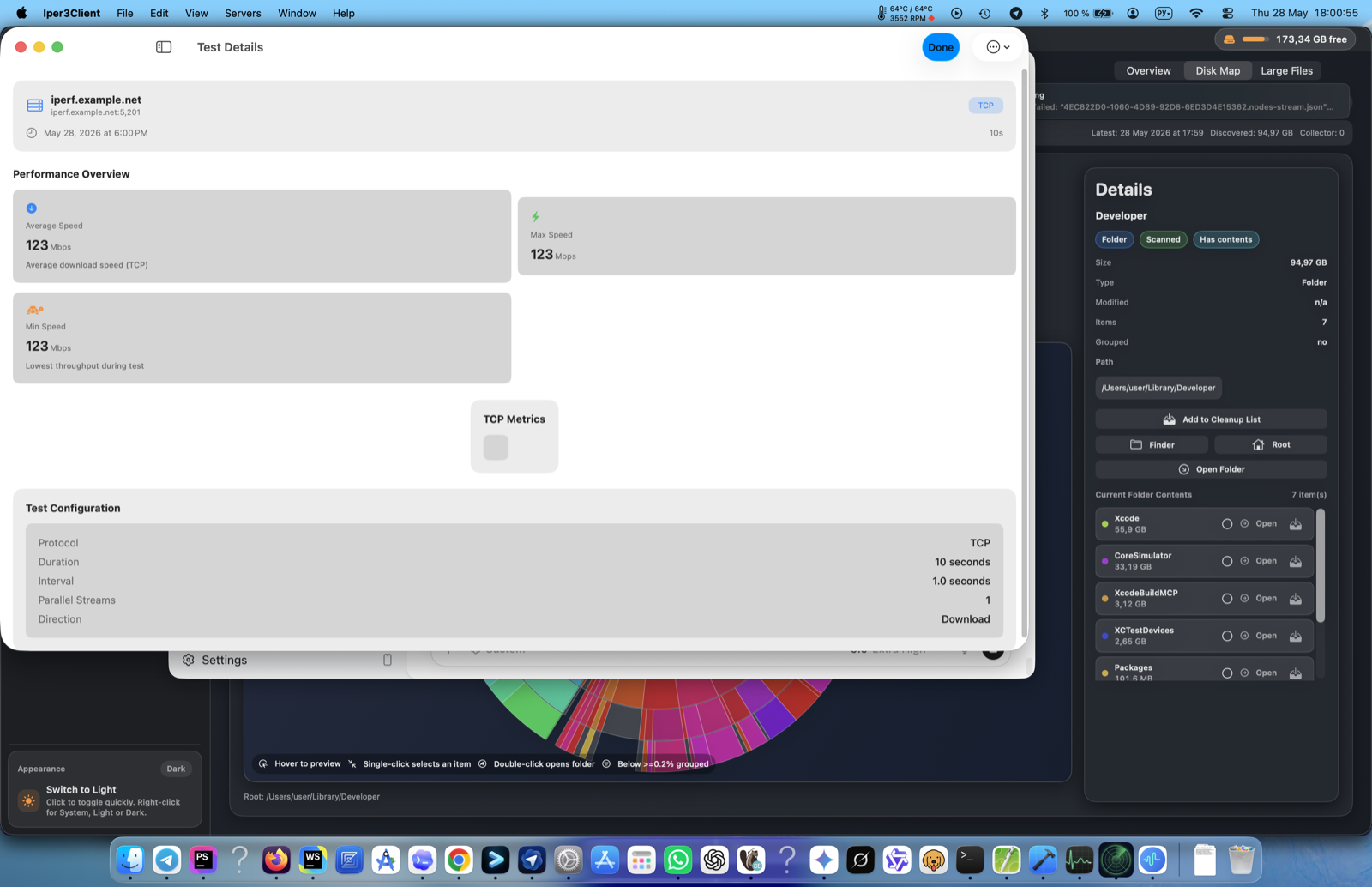Click the Xcode color dot
1372x887 pixels.
(x=1104, y=524)
